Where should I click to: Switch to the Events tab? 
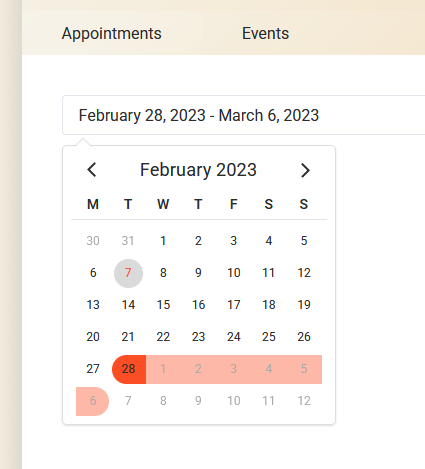pyautogui.click(x=265, y=33)
